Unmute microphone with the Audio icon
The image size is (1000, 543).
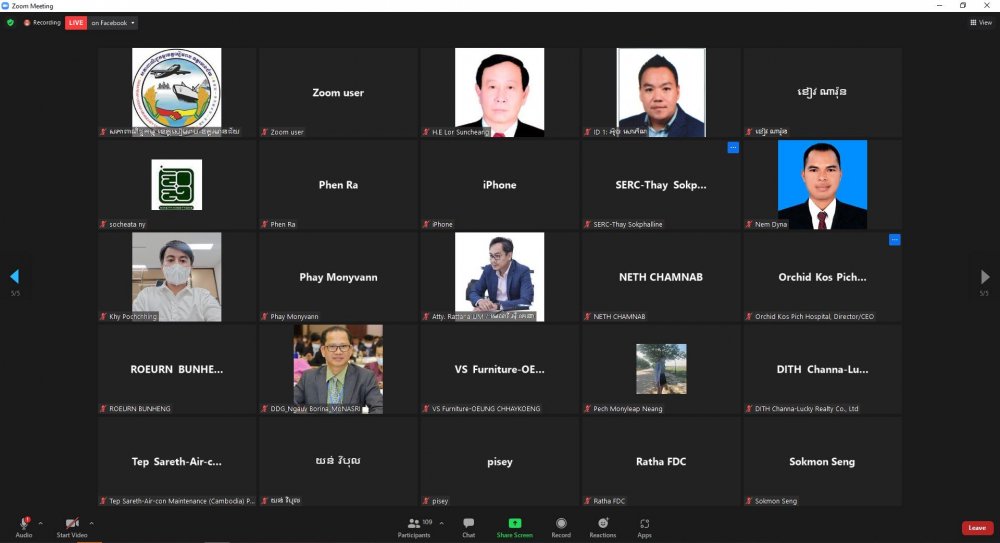[x=23, y=525]
